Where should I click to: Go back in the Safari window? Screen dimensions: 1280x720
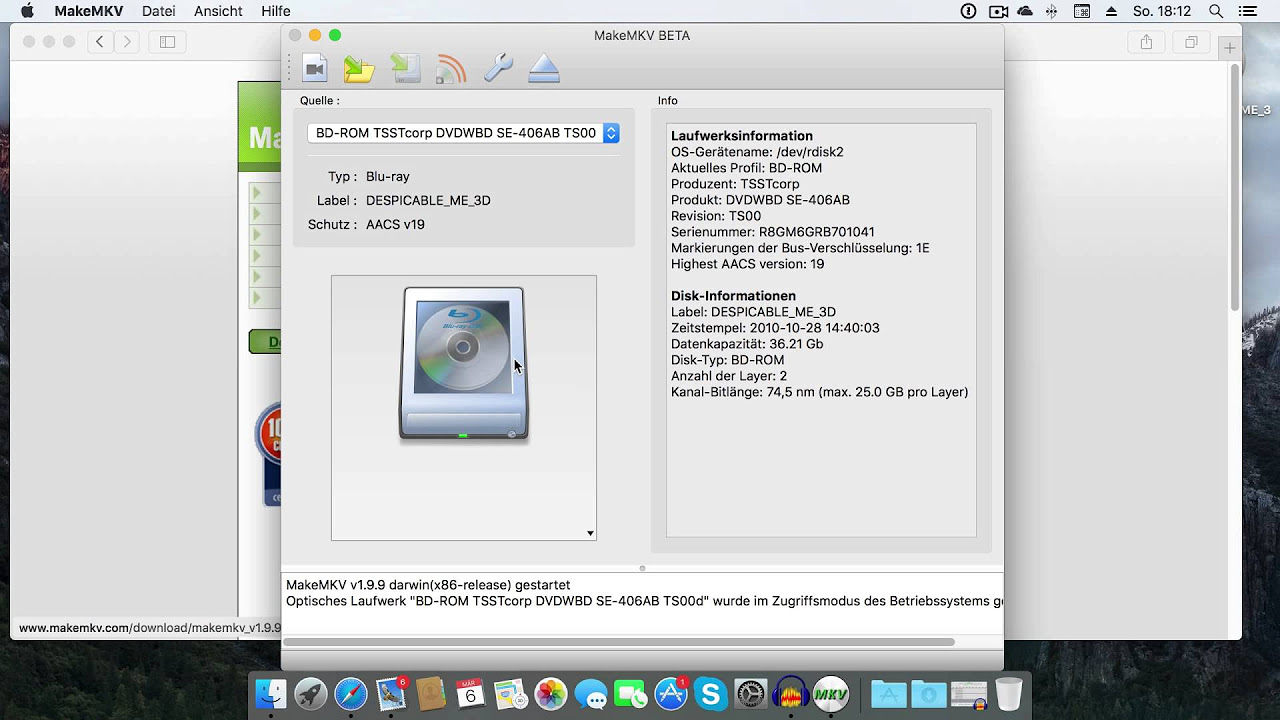(99, 42)
